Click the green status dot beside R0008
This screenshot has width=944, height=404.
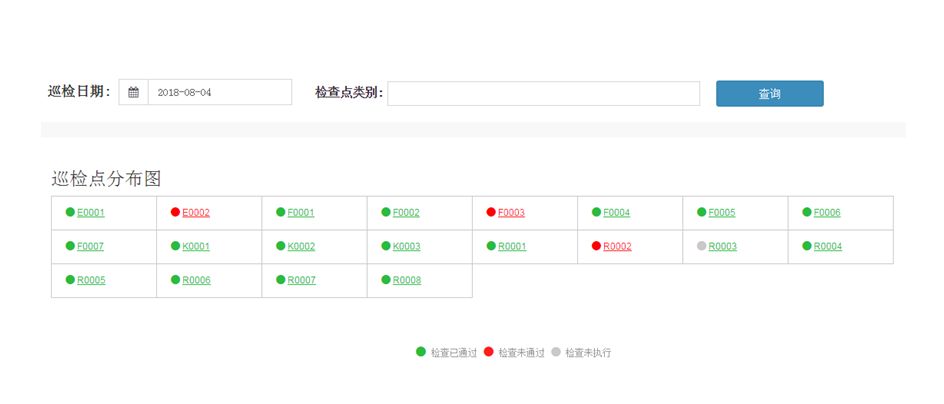pyautogui.click(x=386, y=280)
